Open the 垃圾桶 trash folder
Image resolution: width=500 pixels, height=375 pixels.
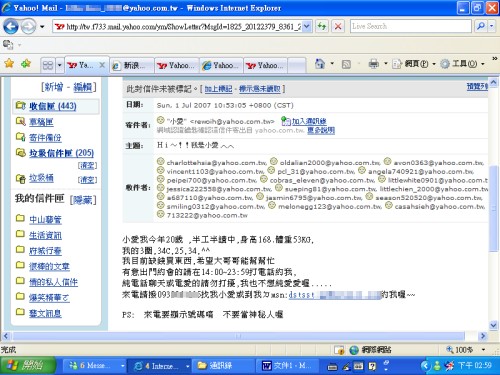(41, 178)
